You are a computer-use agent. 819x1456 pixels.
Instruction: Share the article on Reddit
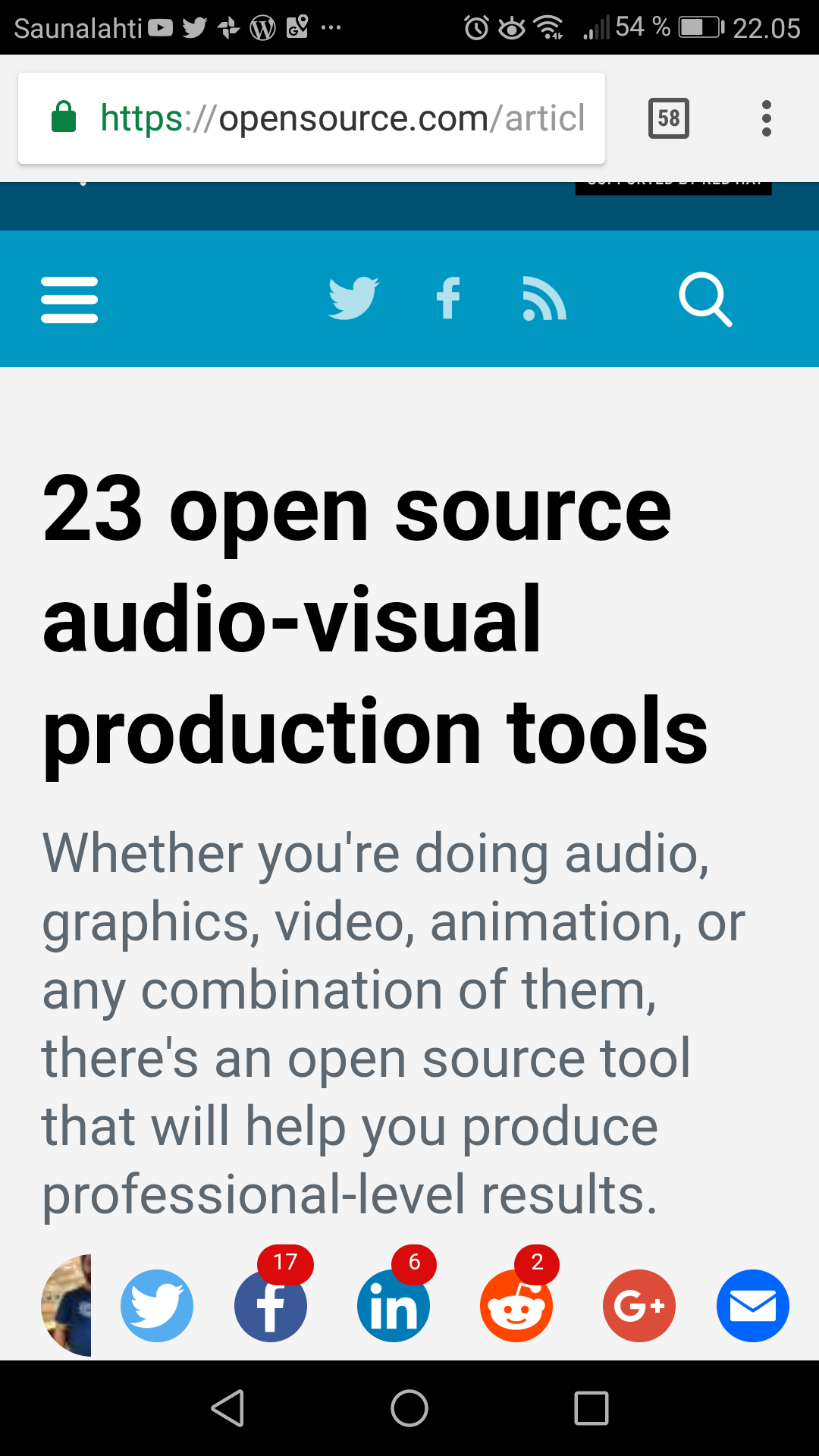[516, 1305]
